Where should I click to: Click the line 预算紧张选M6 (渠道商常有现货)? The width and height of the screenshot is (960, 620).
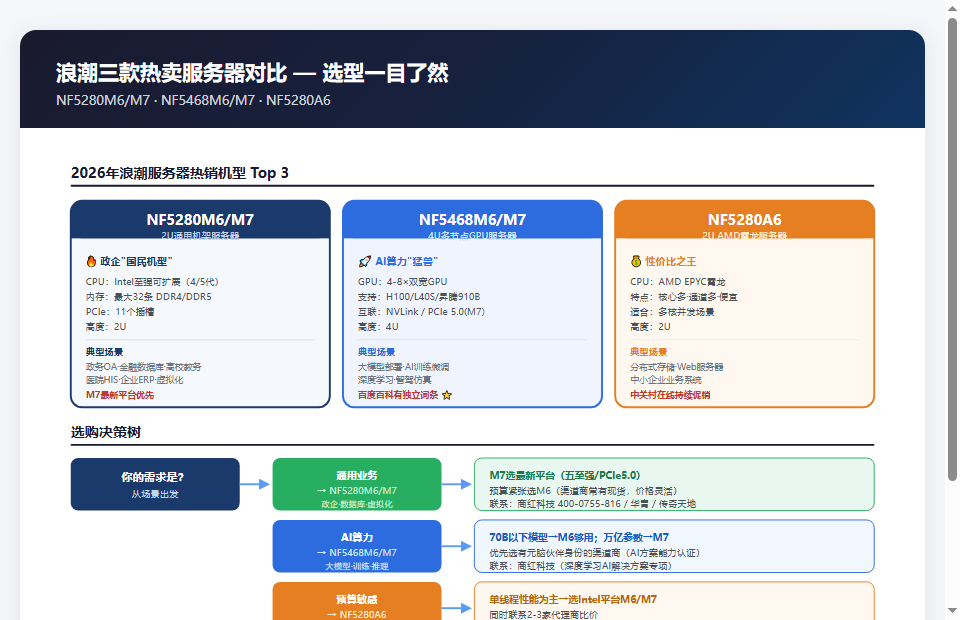(x=583, y=491)
